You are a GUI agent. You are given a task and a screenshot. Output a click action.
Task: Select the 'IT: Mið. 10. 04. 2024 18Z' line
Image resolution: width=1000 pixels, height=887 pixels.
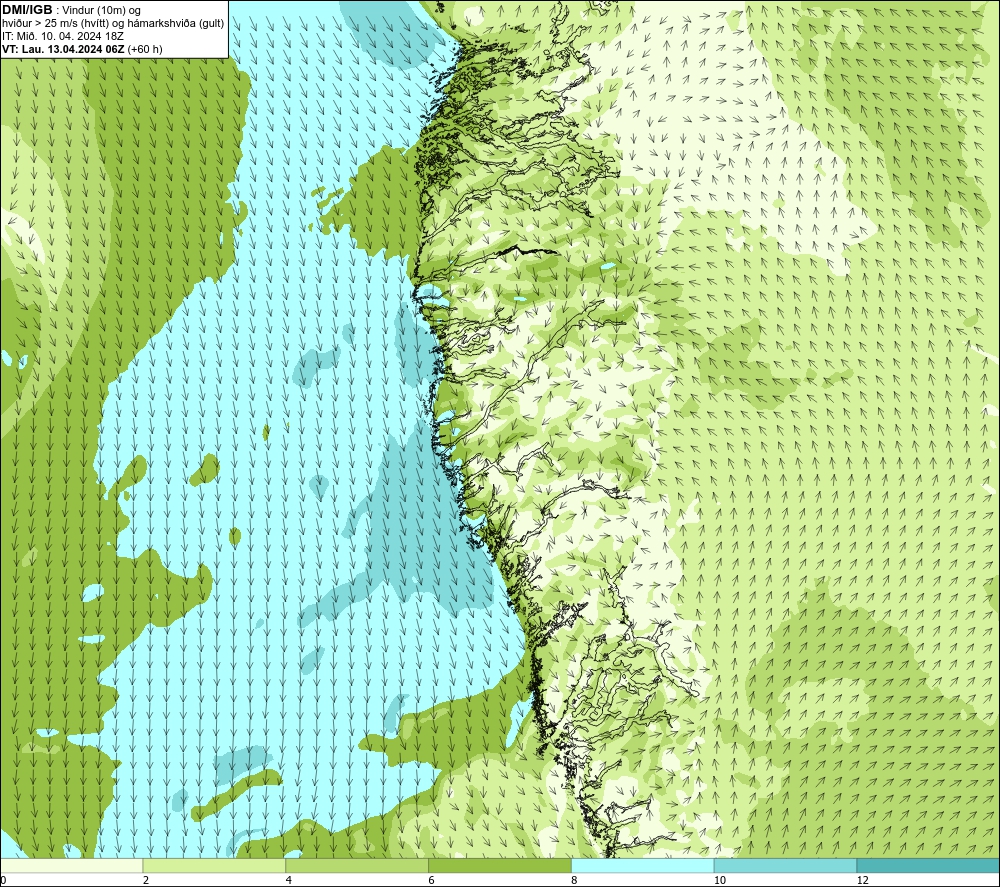point(62,36)
